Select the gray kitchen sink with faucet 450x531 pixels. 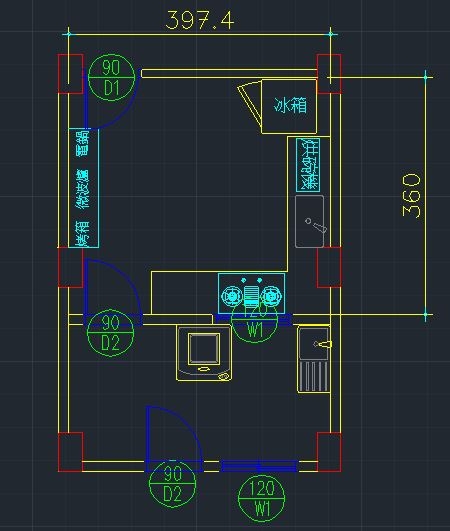coord(309,221)
